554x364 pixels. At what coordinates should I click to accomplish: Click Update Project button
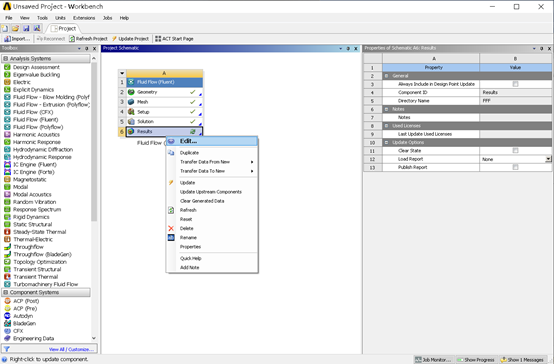click(x=130, y=39)
